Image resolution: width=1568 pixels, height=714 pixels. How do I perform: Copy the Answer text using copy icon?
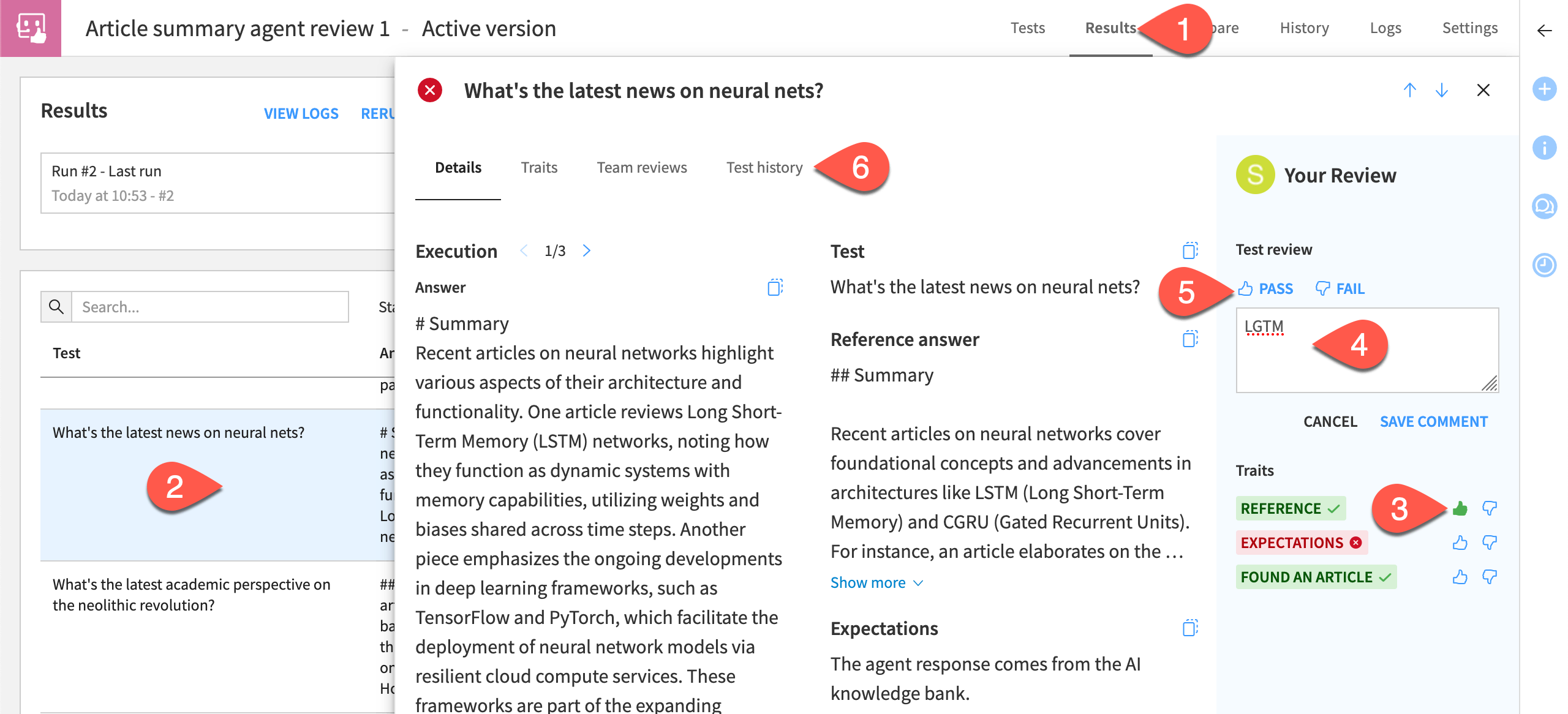776,288
